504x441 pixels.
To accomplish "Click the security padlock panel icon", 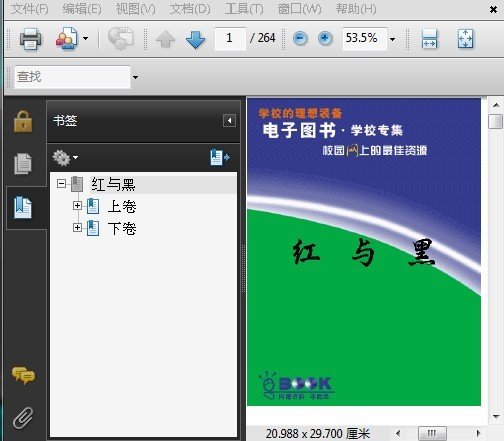I will [x=23, y=122].
